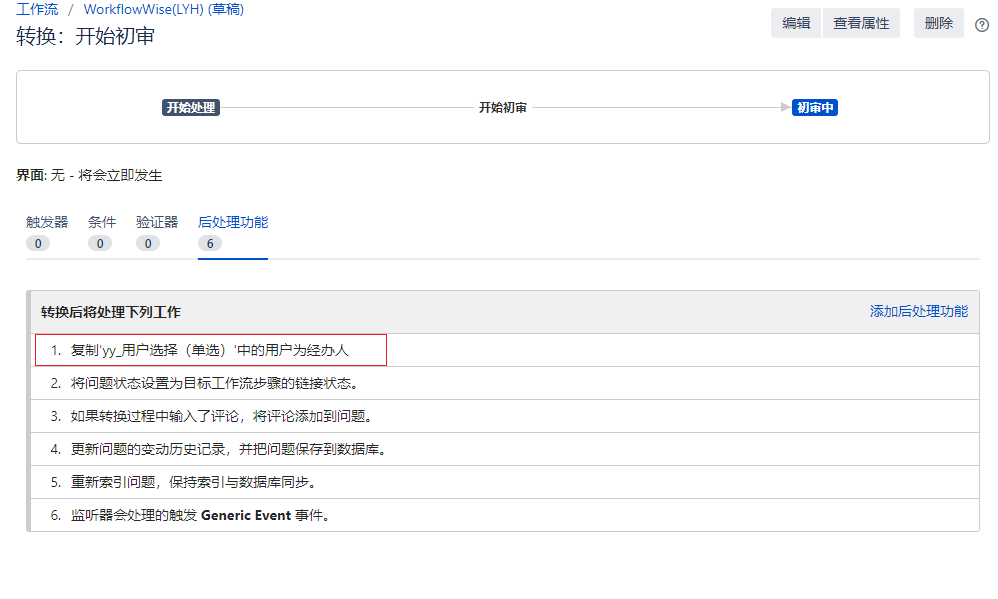Switch to the 条件 tab
Screen dimensions: 998x599
[x=102, y=222]
